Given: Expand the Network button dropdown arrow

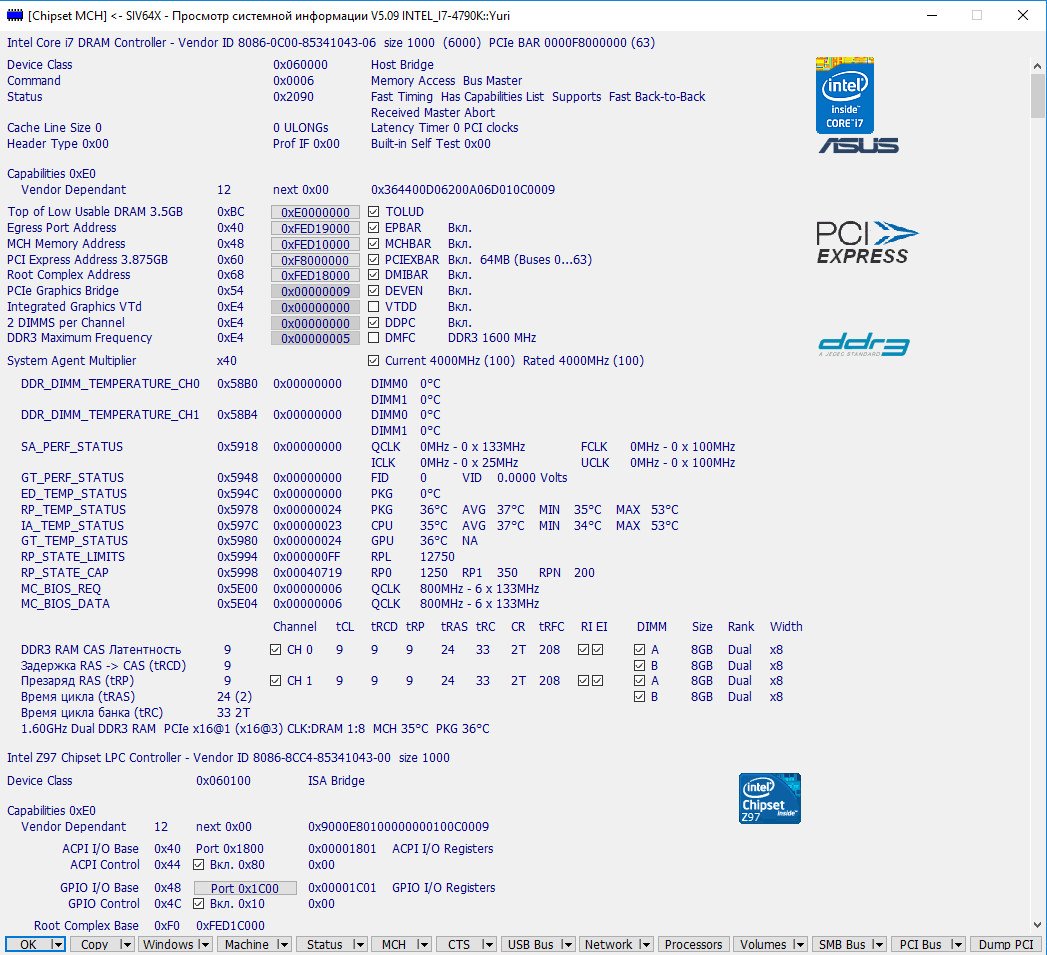Looking at the screenshot, I should [645, 944].
